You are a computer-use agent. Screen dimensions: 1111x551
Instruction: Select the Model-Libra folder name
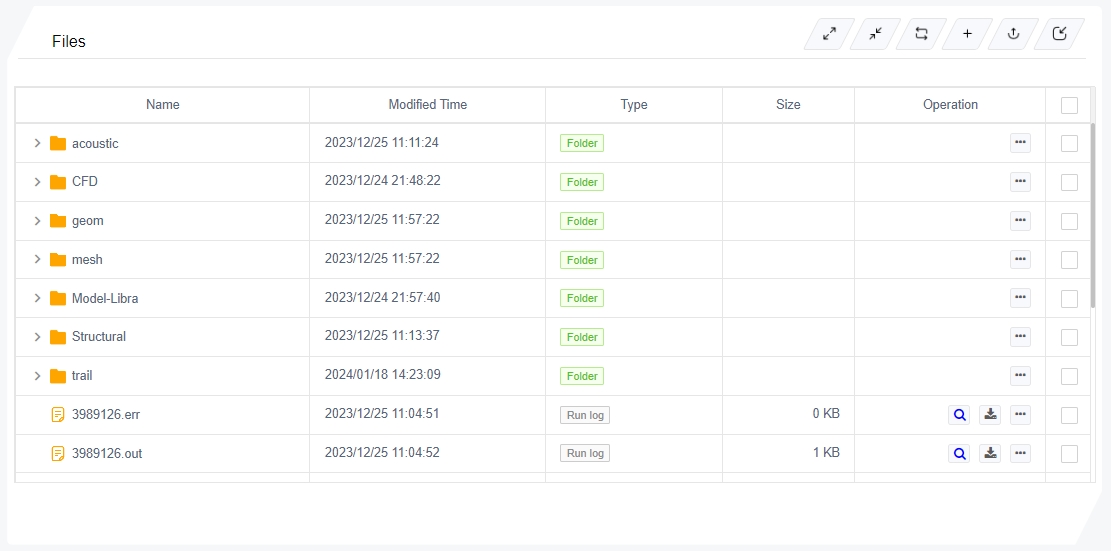[x=105, y=299]
